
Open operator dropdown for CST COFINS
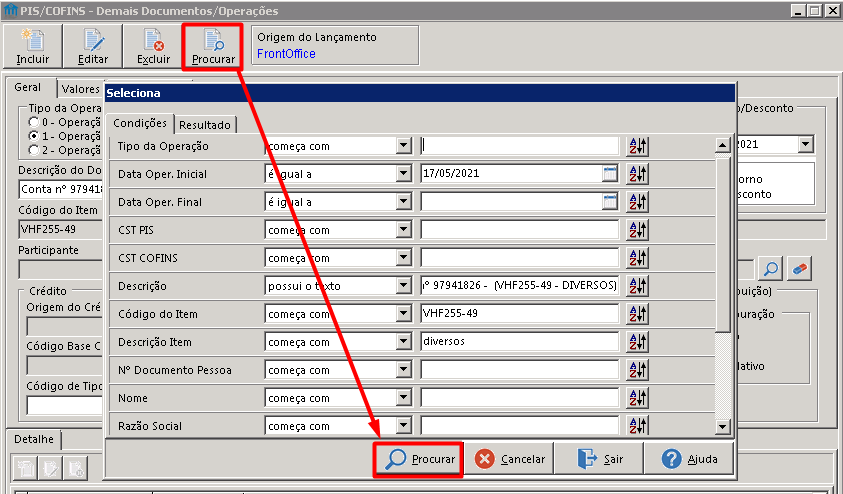point(403,257)
